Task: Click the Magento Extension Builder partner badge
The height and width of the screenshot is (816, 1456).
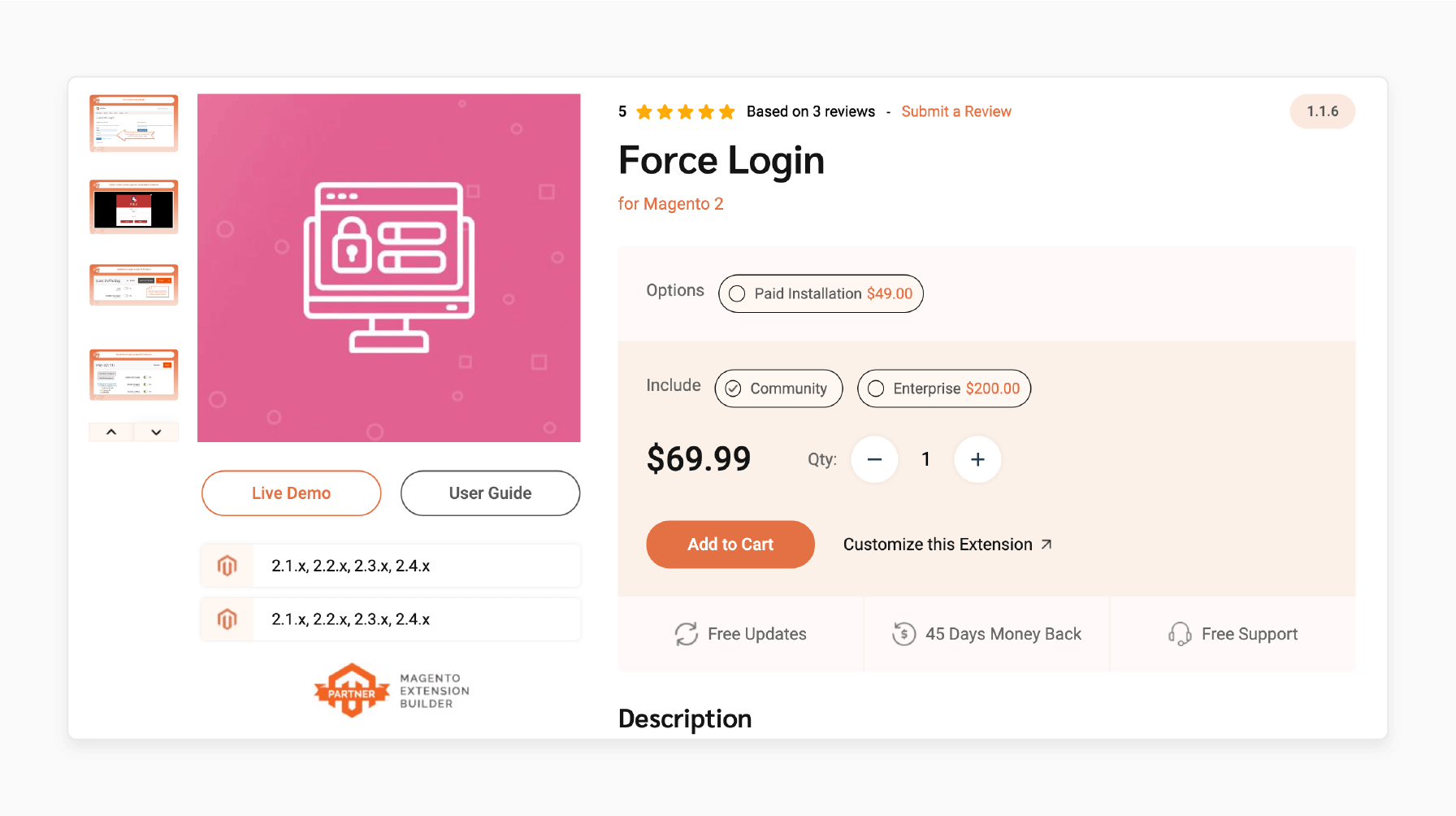Action: (388, 689)
